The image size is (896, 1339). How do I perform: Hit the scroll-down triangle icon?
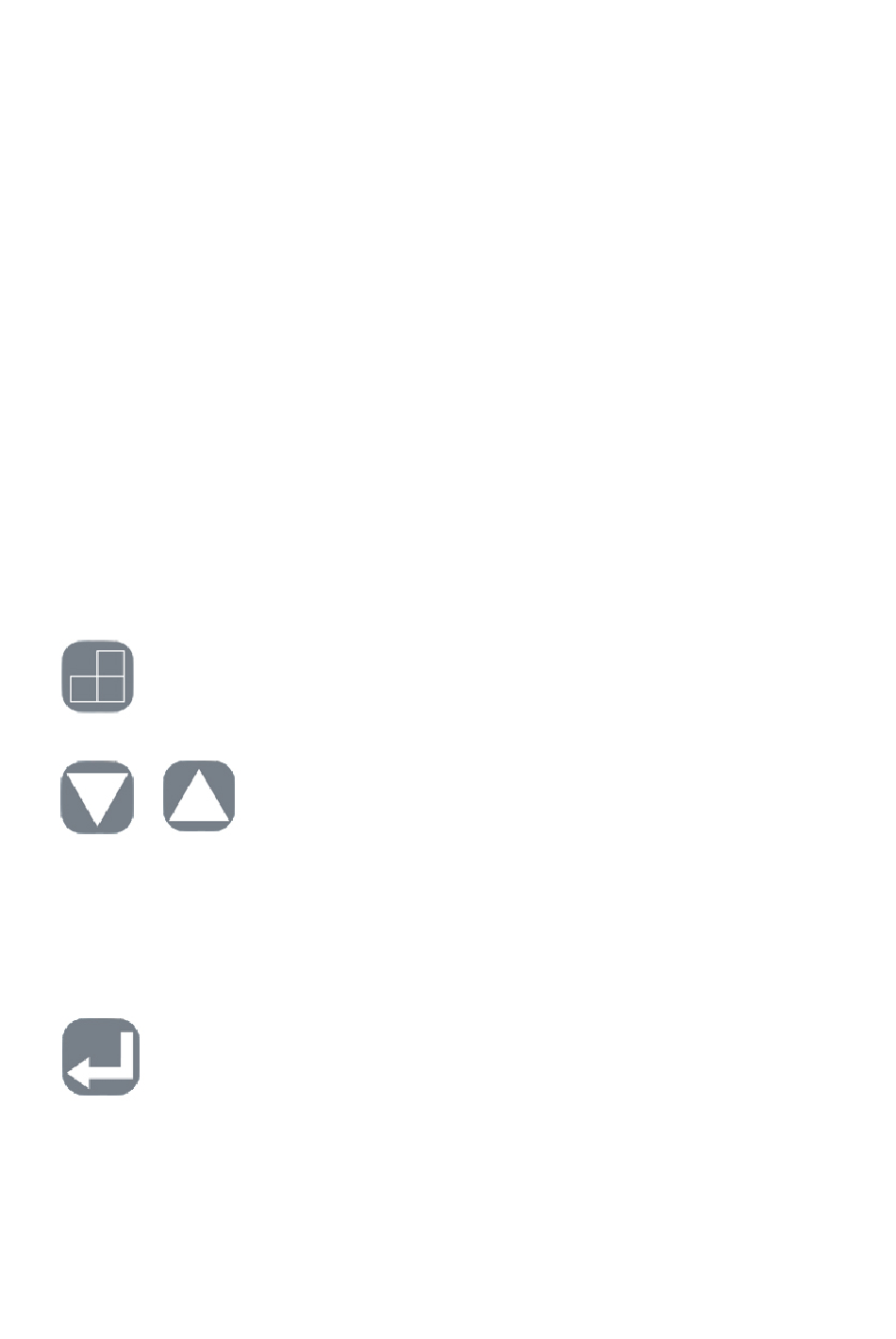pyautogui.click(x=97, y=796)
